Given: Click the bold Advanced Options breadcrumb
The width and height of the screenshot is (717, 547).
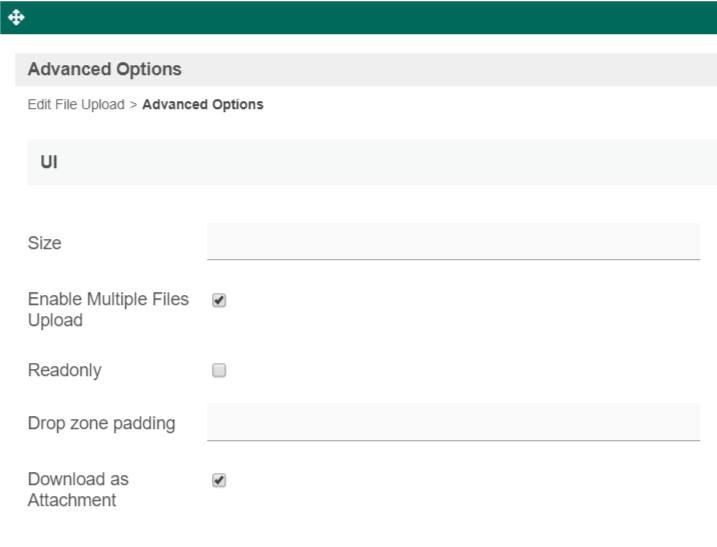Looking at the screenshot, I should 203,104.
